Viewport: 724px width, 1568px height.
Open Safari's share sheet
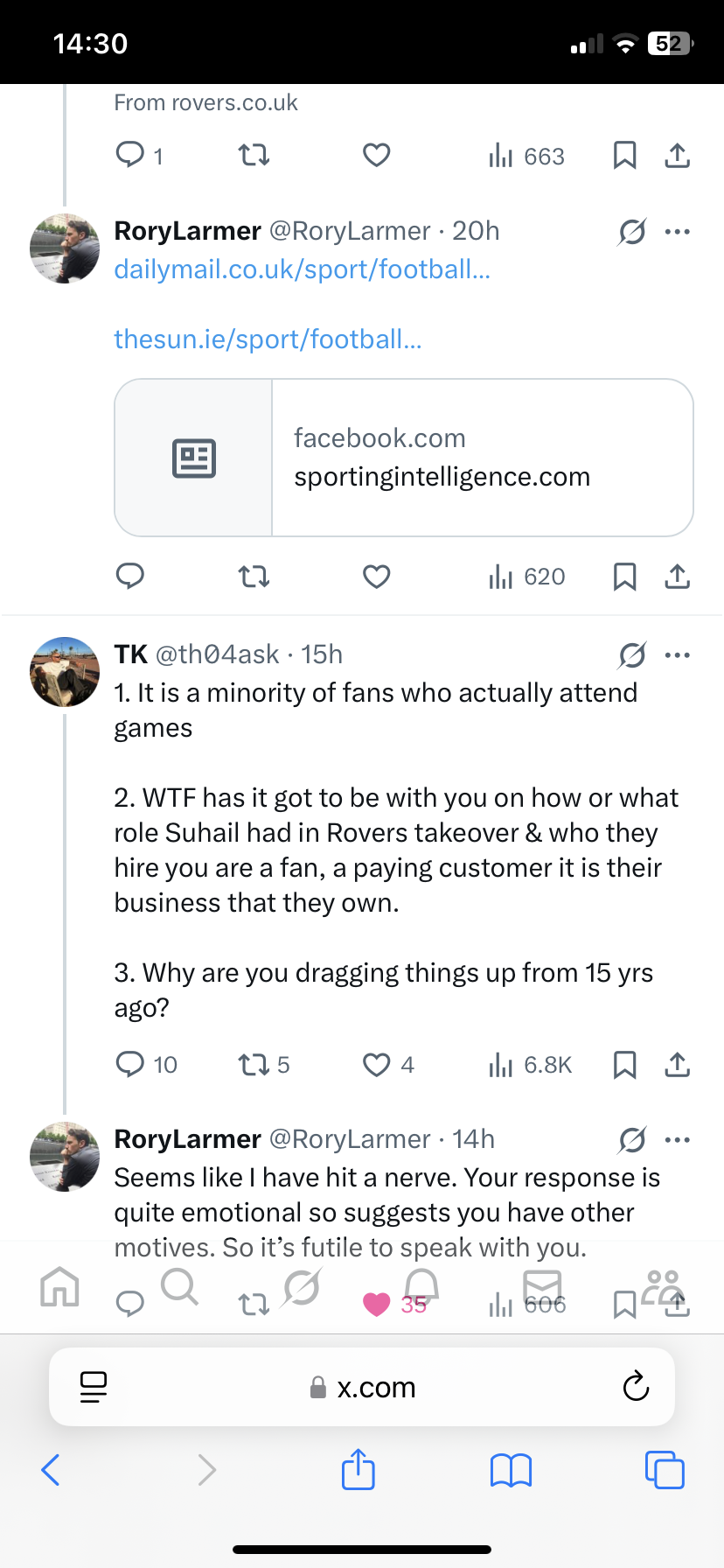pyautogui.click(x=359, y=1469)
